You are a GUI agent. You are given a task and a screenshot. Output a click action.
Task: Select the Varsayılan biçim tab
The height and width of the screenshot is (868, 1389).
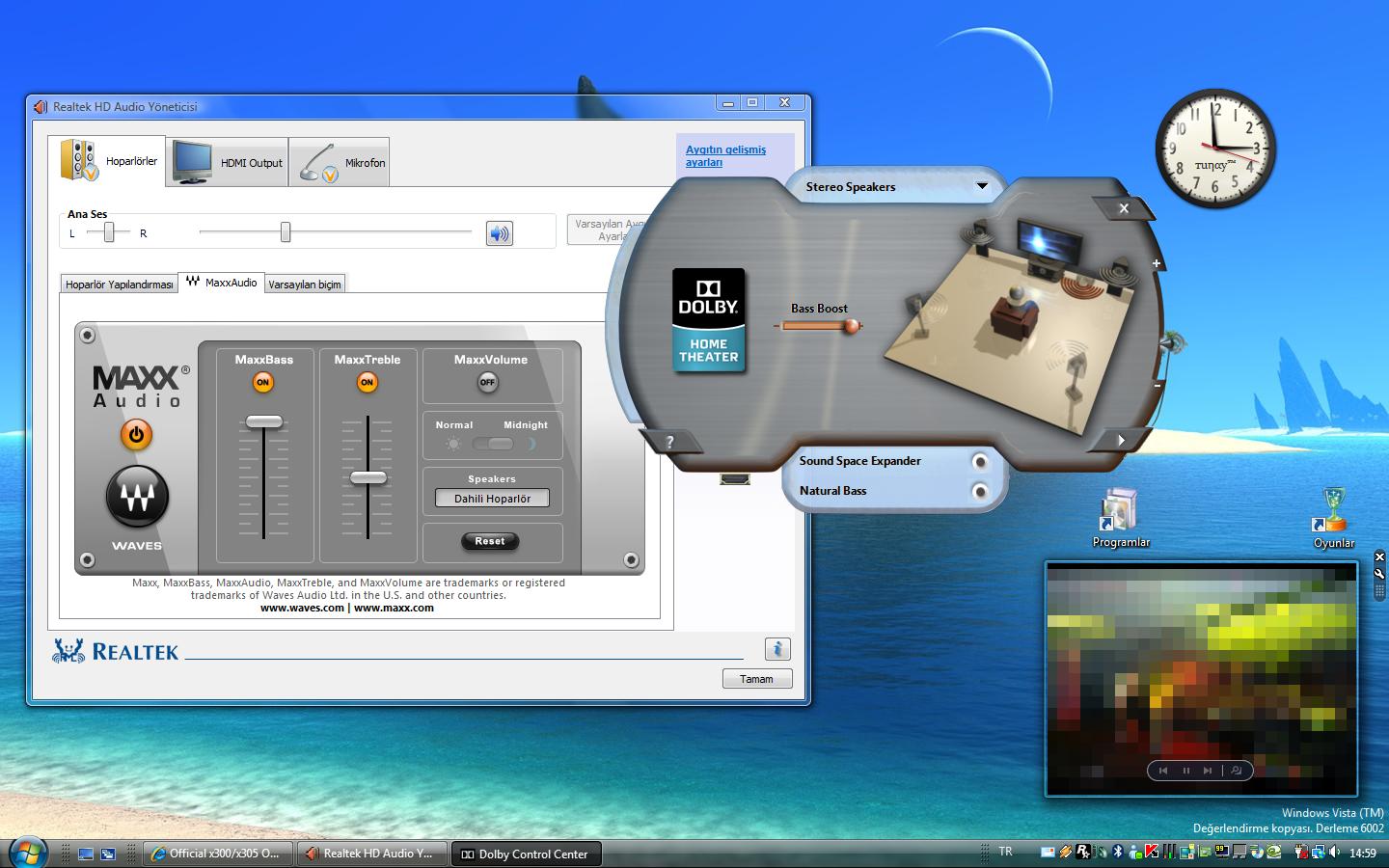point(305,285)
